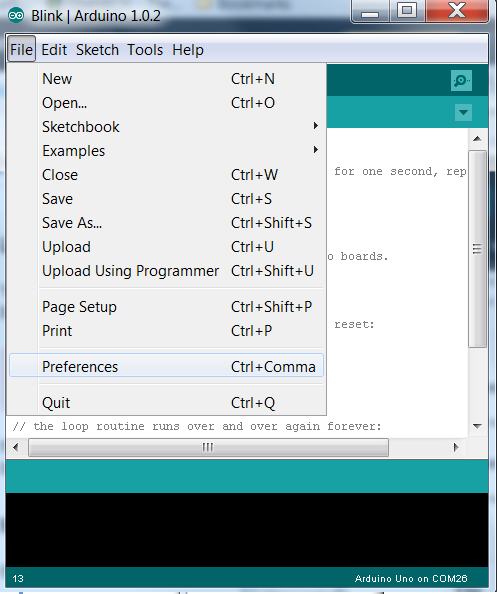Select New from the File menu
Image resolution: width=497 pixels, height=594 pixels.
pos(166,79)
